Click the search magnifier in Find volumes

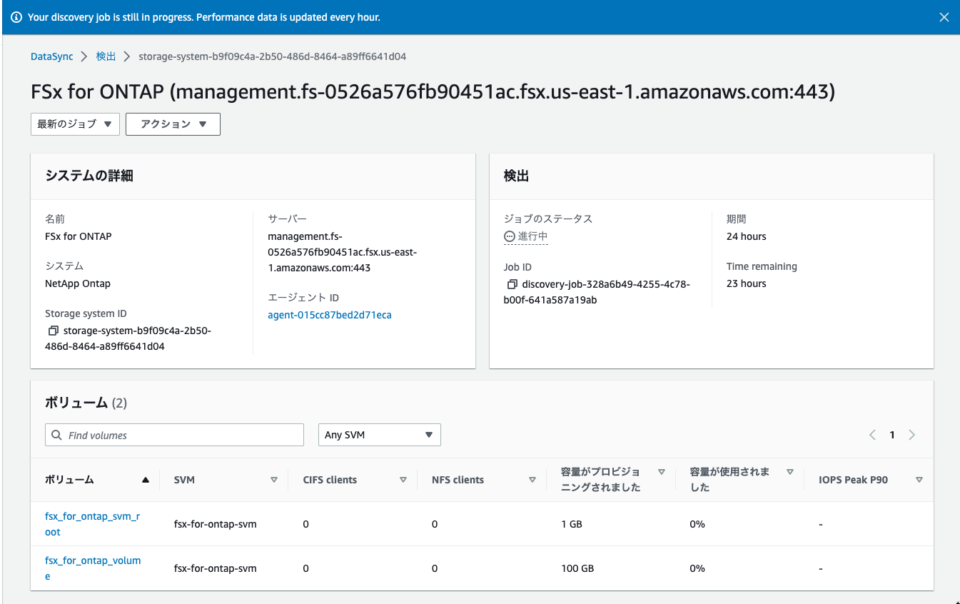point(55,434)
